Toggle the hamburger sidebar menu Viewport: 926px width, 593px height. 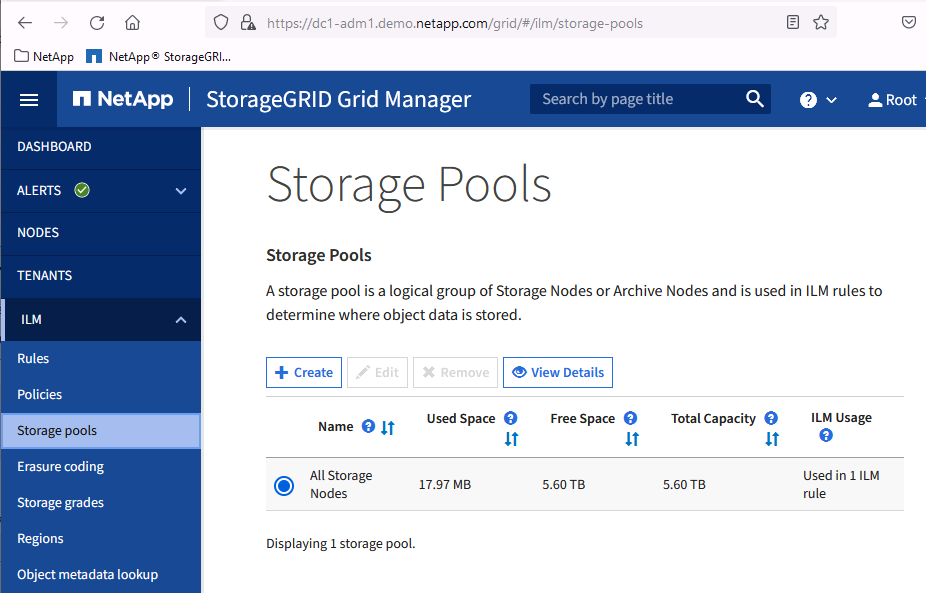29,100
